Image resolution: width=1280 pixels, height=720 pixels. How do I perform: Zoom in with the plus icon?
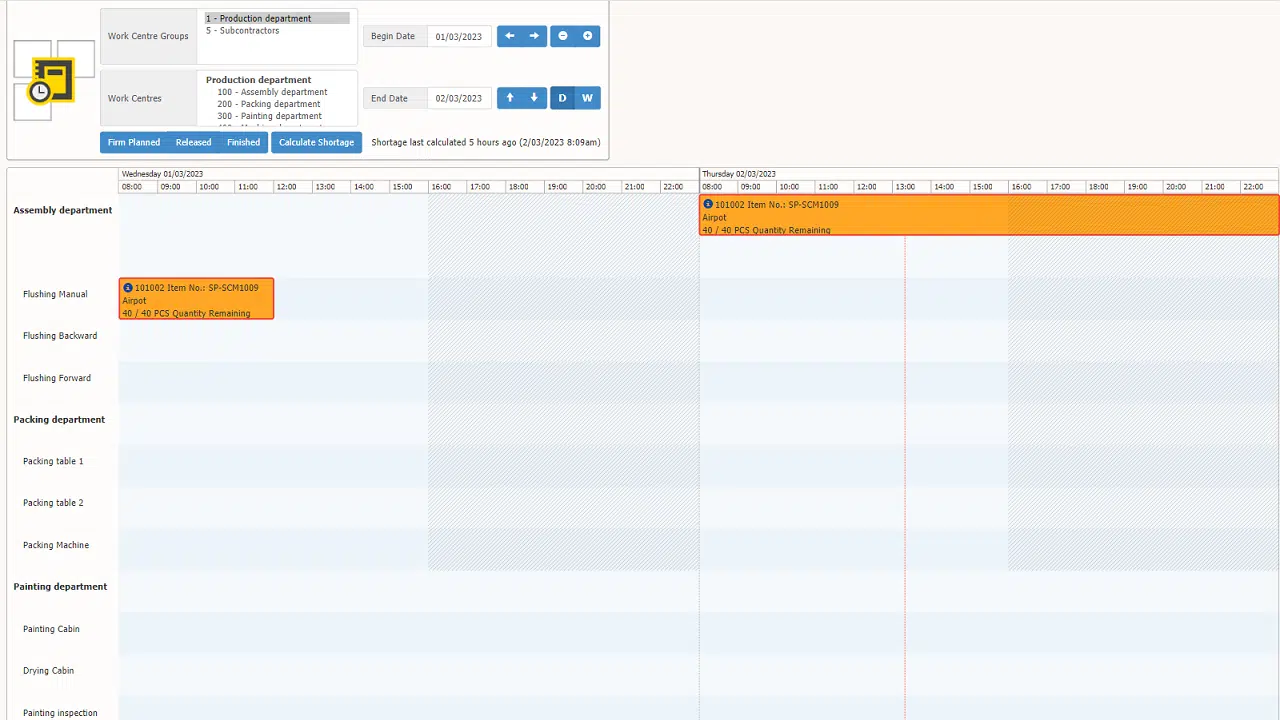pos(587,35)
